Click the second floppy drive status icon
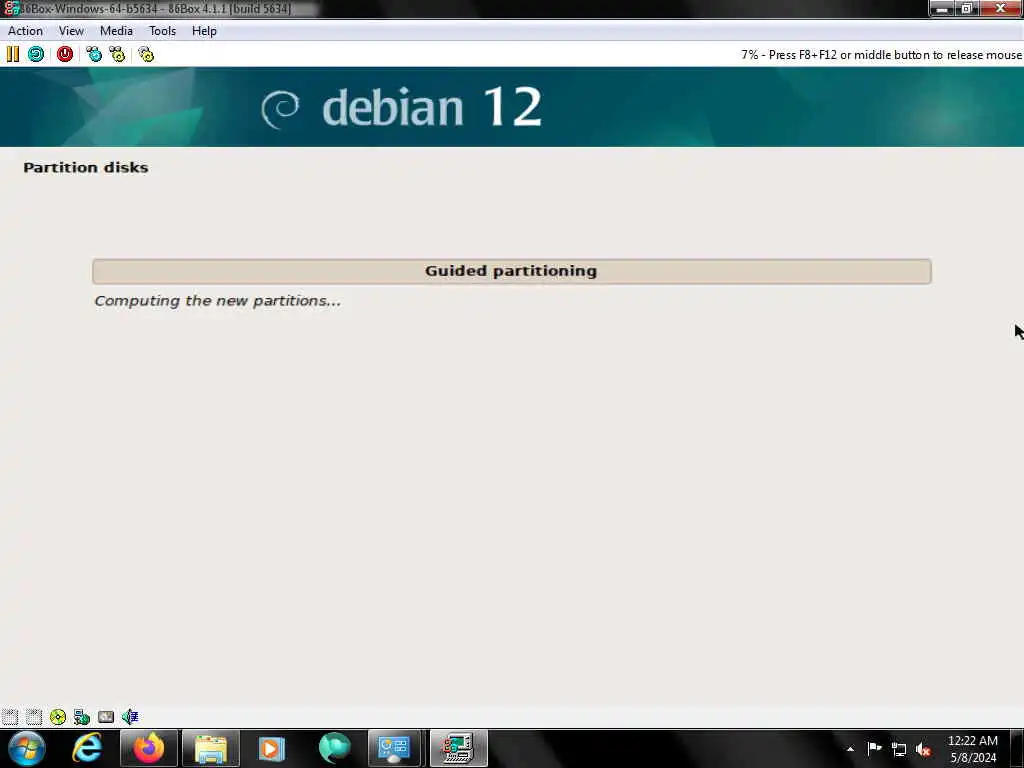This screenshot has height=768, width=1024. pyautogui.click(x=34, y=717)
